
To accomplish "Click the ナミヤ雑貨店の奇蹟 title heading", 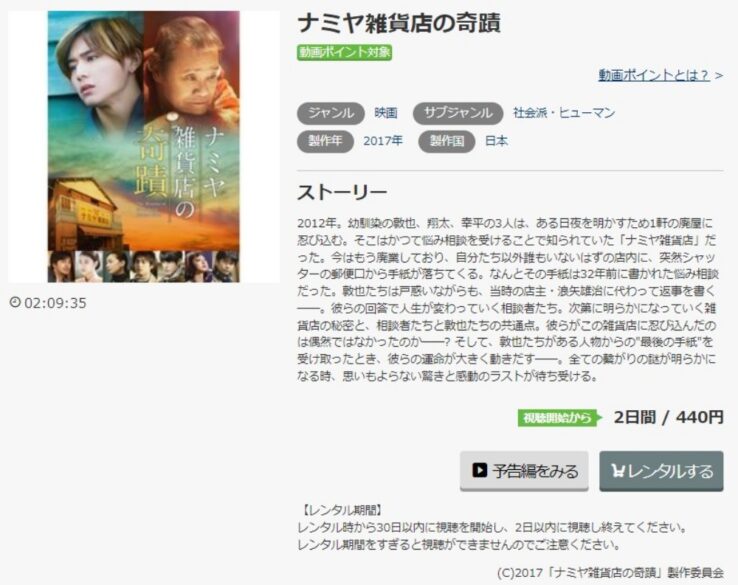I will point(399,23).
